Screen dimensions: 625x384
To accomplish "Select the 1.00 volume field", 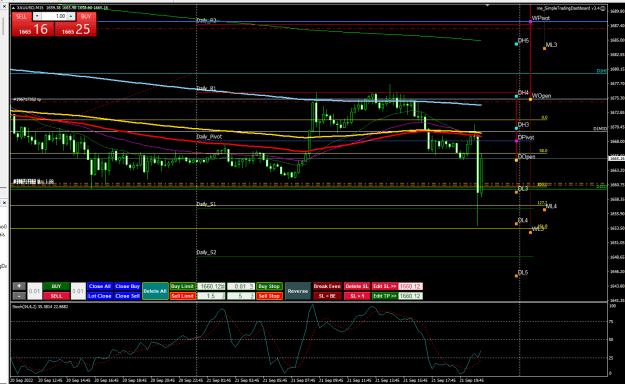I will (x=54, y=16).
